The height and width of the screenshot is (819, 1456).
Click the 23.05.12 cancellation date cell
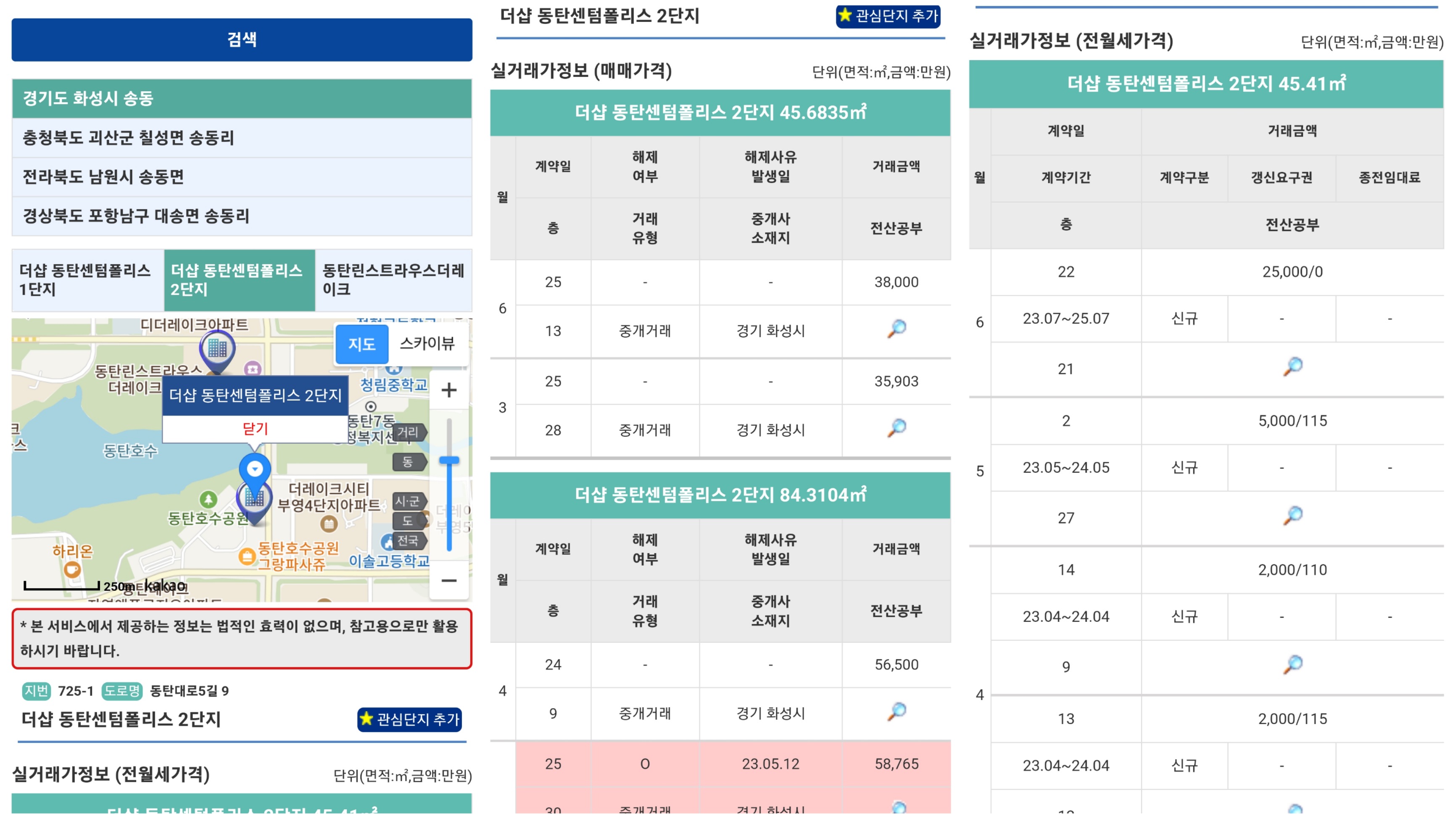coord(770,764)
